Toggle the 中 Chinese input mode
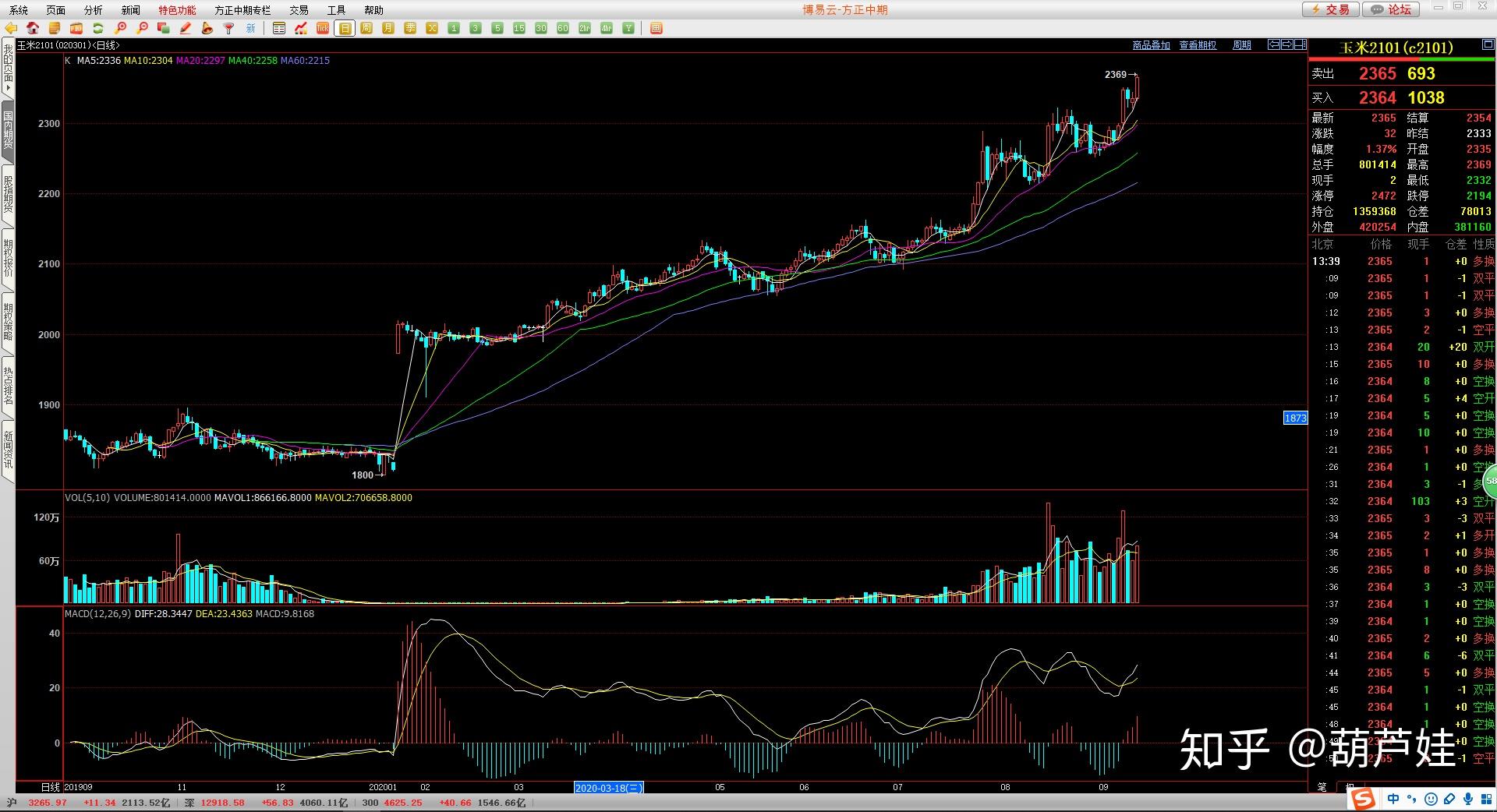Image resolution: width=1497 pixels, height=812 pixels. click(1393, 799)
